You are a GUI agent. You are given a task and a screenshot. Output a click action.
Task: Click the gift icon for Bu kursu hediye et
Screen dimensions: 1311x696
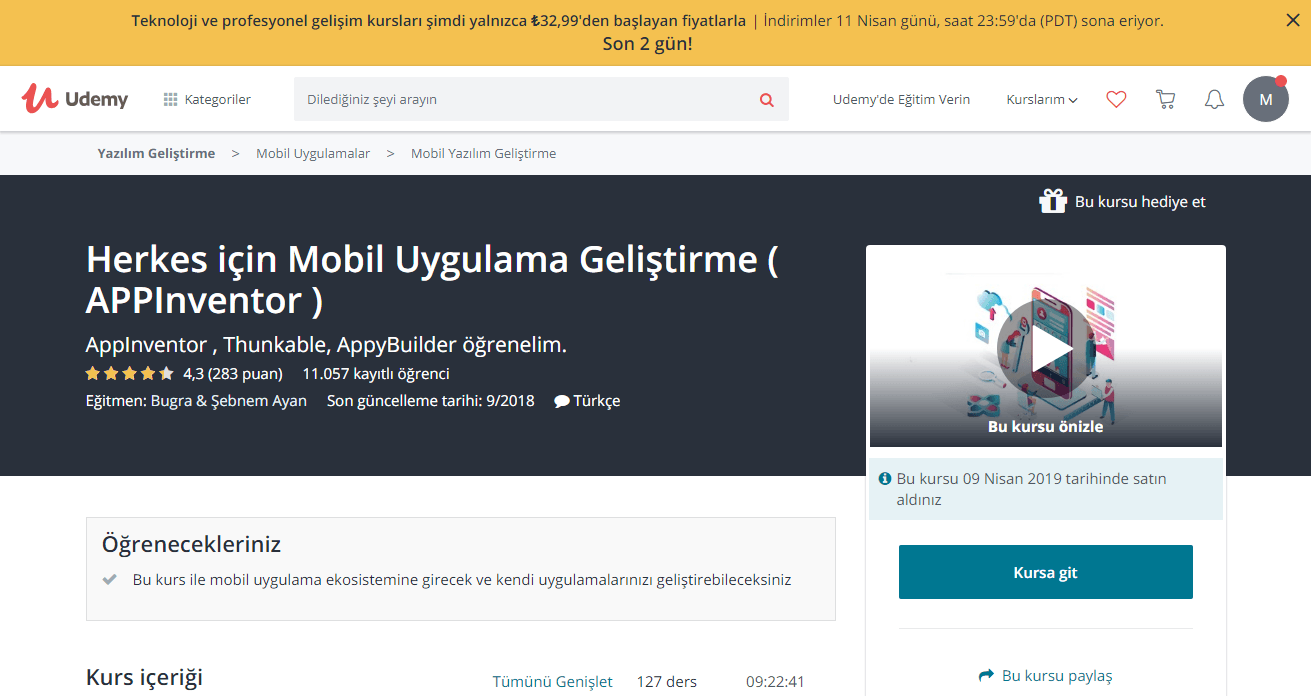pyautogui.click(x=1053, y=201)
